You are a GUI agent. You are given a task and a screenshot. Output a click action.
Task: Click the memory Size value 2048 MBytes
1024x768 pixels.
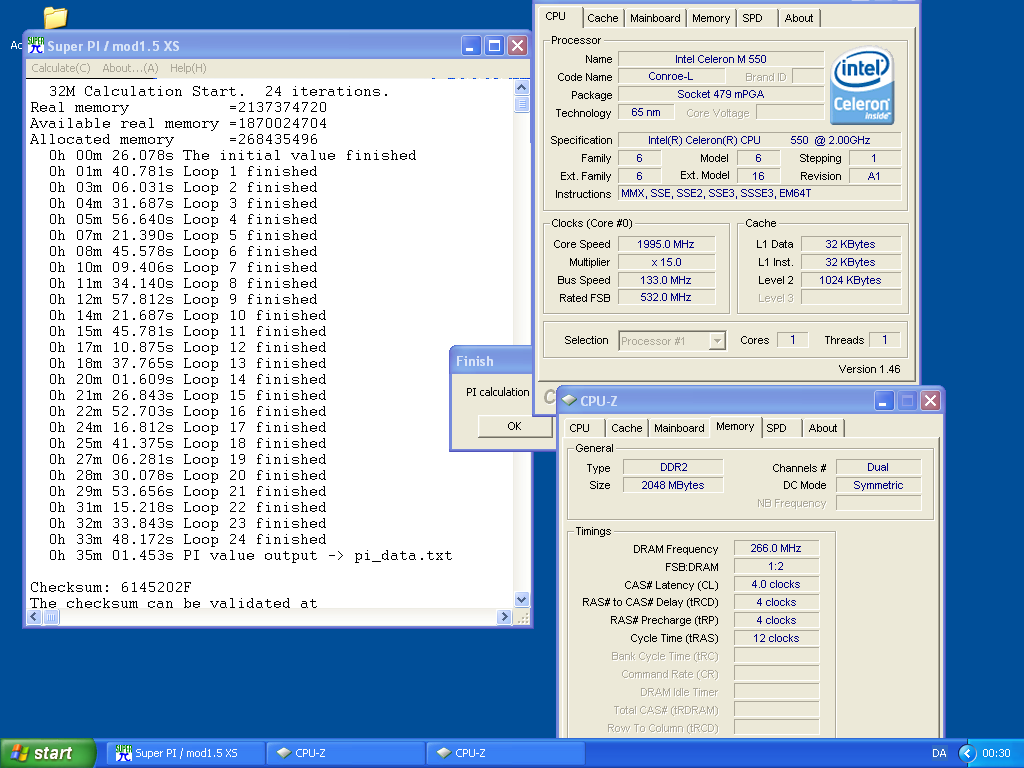click(x=673, y=485)
